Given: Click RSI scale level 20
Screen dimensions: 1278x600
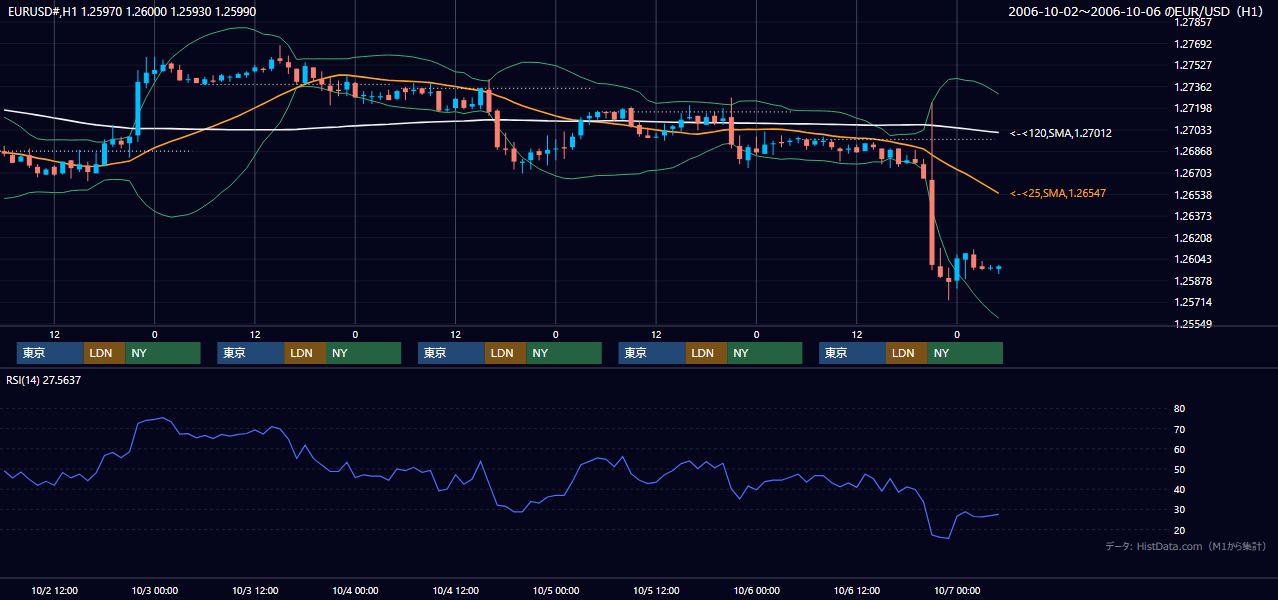Looking at the screenshot, I should click(1180, 530).
